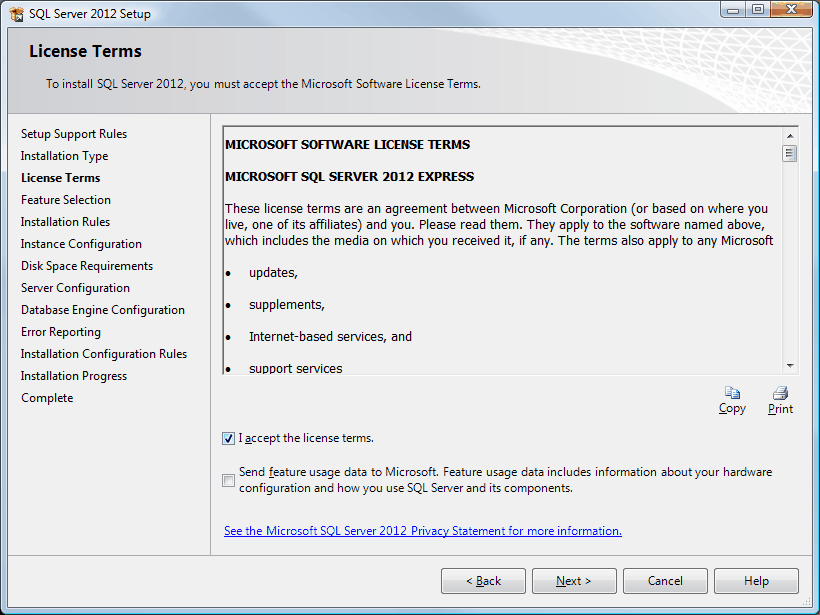Click the 'support services' bullet text
The image size is (820, 615).
[295, 368]
